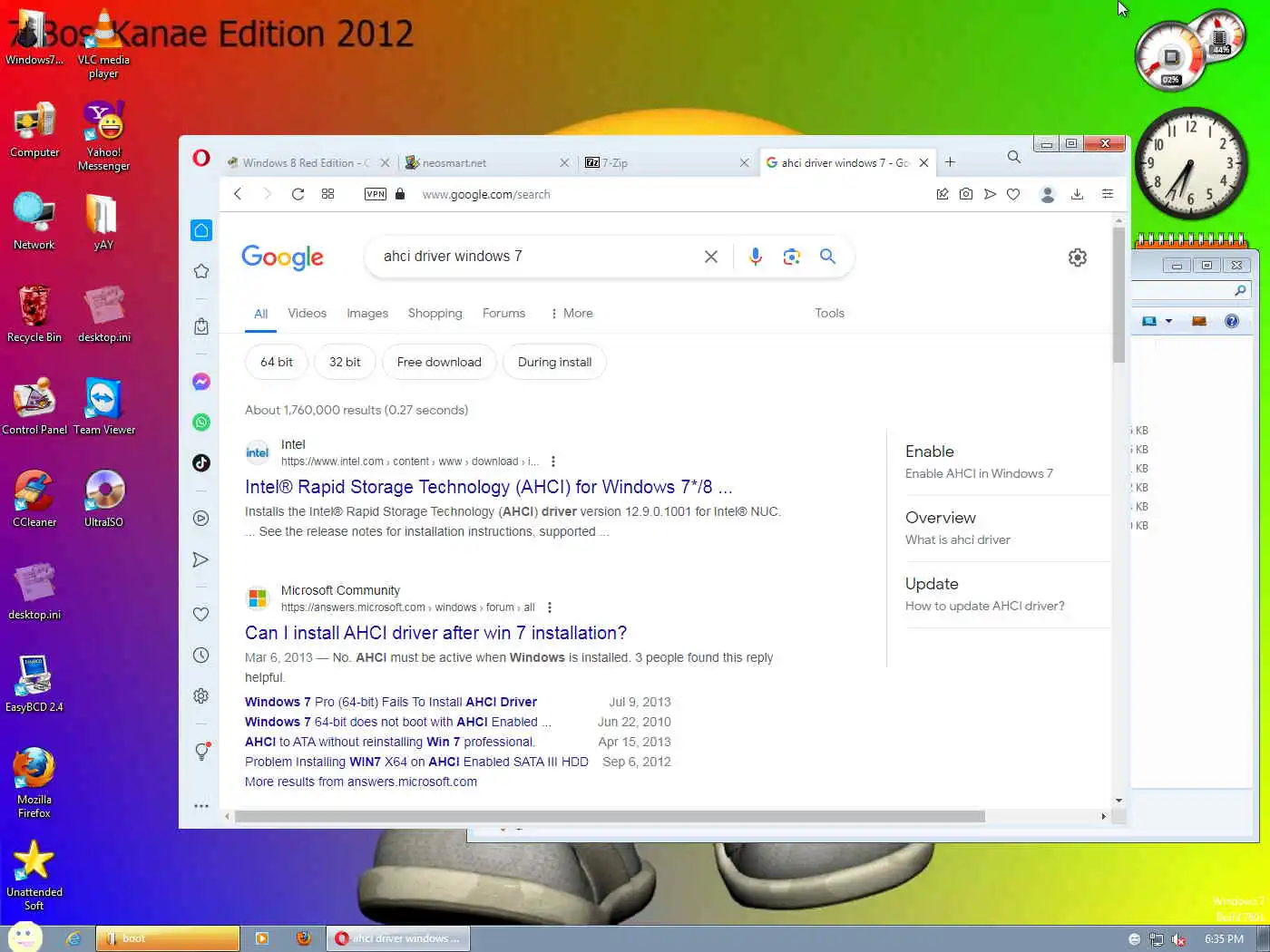Image resolution: width=1270 pixels, height=952 pixels.
Task: Open a new tab with the plus button
Action: coord(950,162)
